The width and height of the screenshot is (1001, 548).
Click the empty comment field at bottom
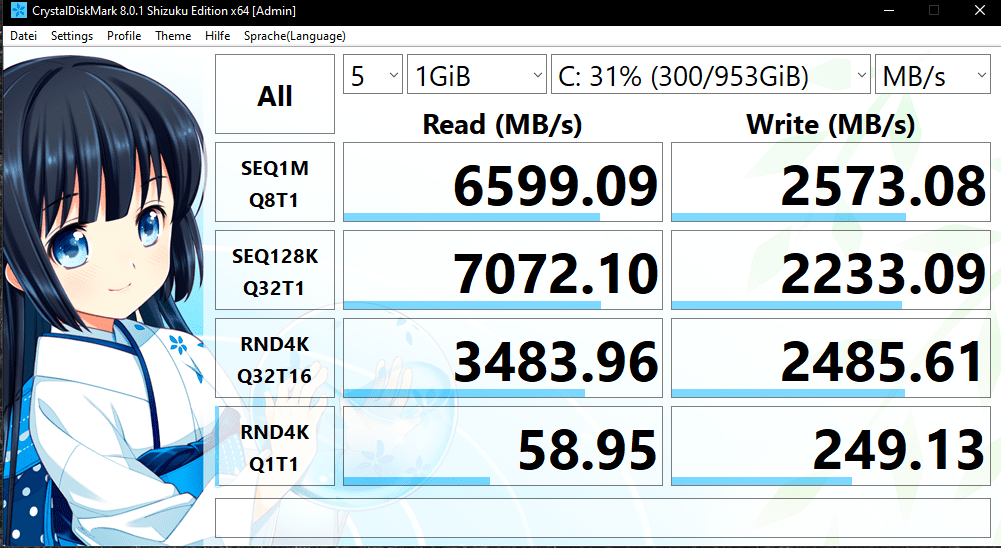(603, 518)
